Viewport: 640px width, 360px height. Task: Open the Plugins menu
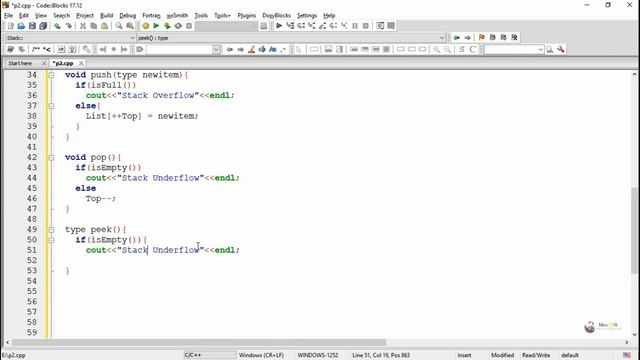247,16
